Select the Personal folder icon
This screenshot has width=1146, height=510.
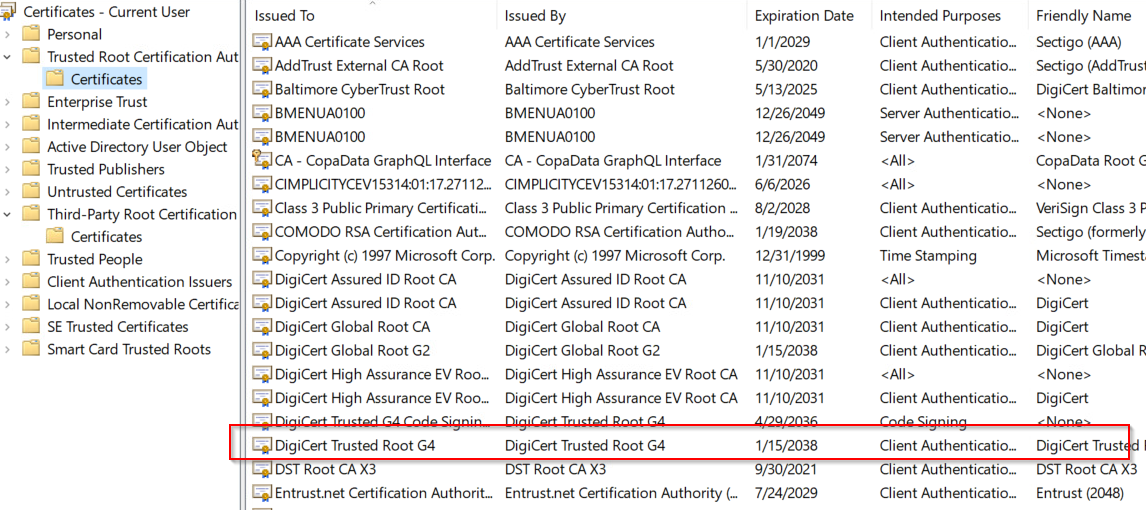(31, 34)
